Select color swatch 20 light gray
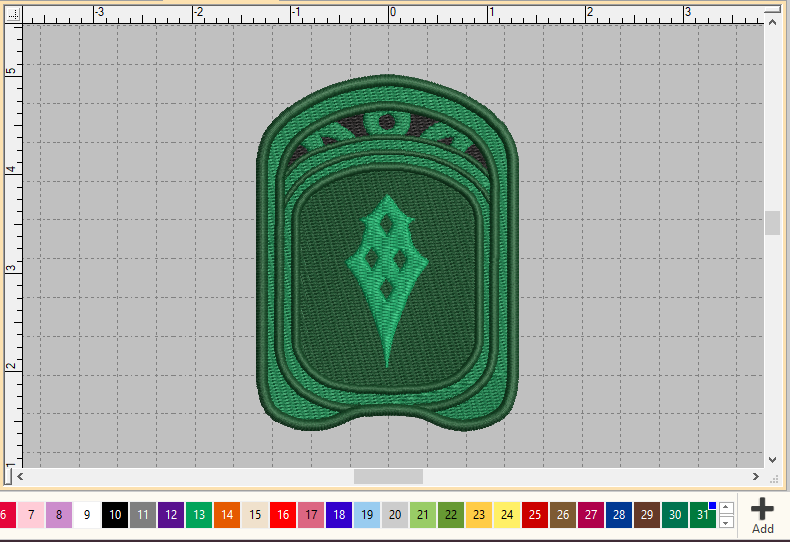This screenshot has width=790, height=542. [395, 515]
